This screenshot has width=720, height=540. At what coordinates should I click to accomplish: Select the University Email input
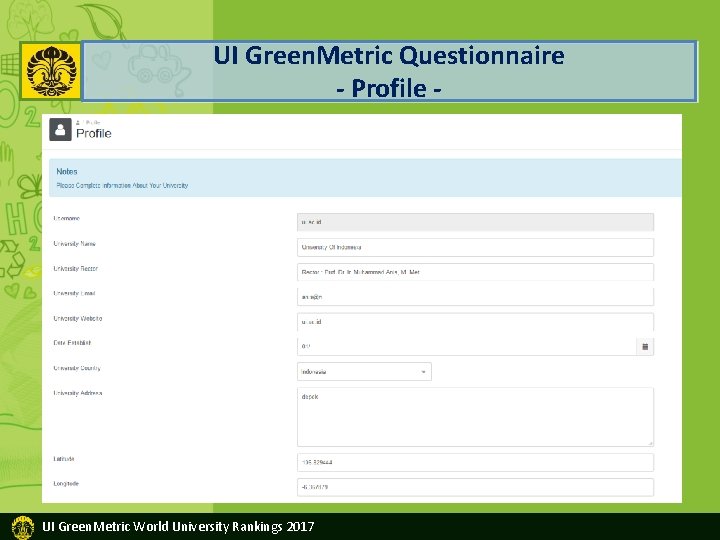[475, 297]
